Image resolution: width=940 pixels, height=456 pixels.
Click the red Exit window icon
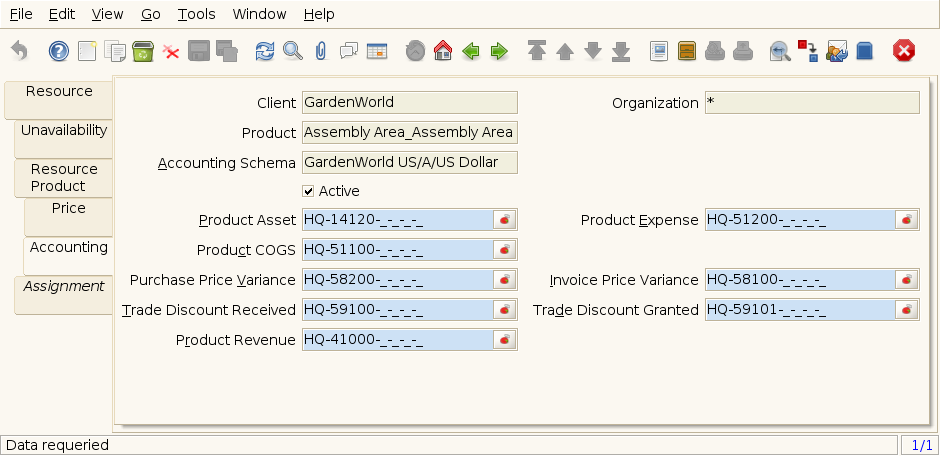[x=904, y=51]
